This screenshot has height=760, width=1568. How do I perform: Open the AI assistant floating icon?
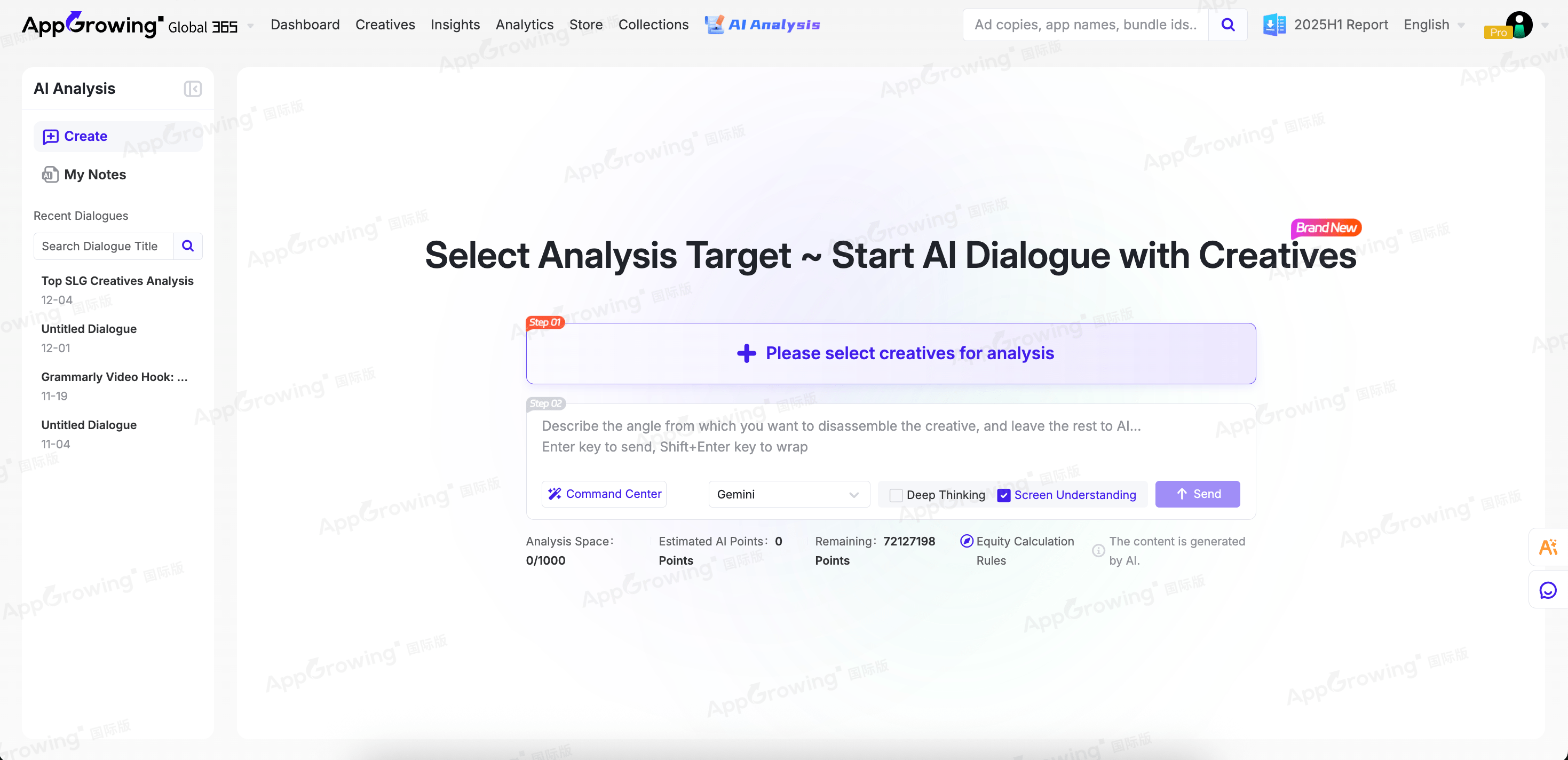(1548, 548)
